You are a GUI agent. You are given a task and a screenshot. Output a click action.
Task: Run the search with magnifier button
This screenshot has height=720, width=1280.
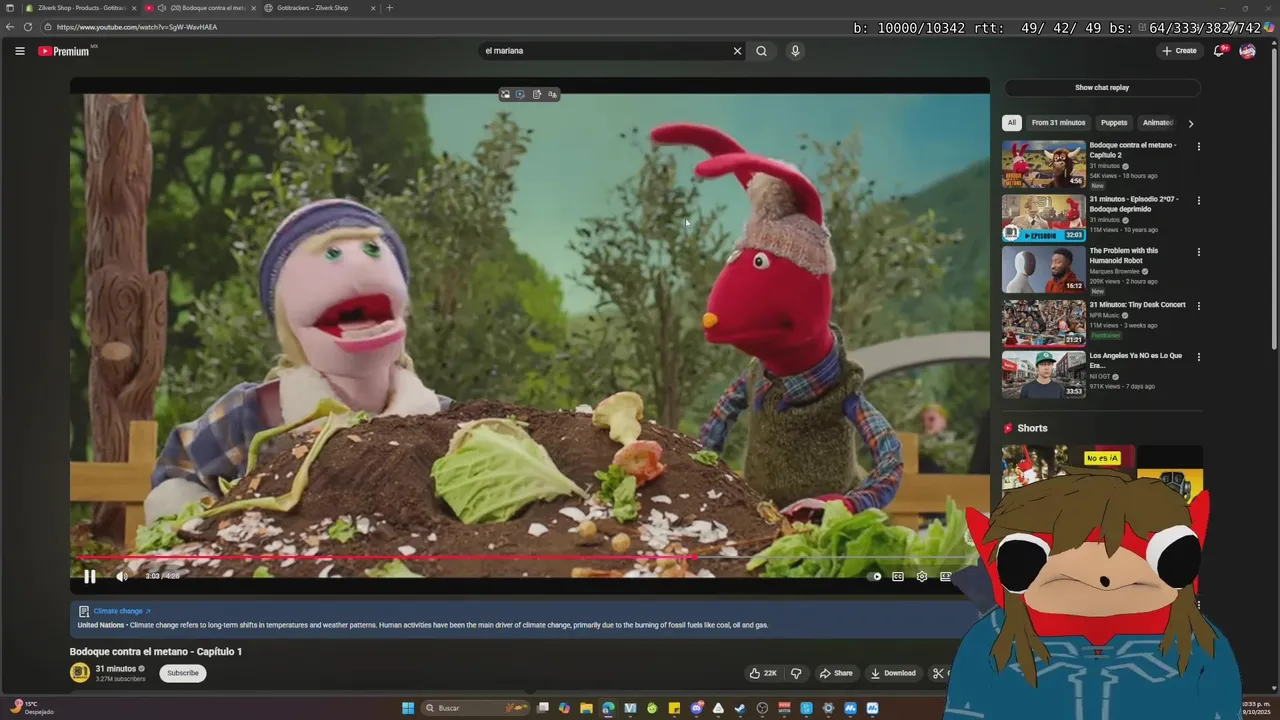pyautogui.click(x=762, y=51)
